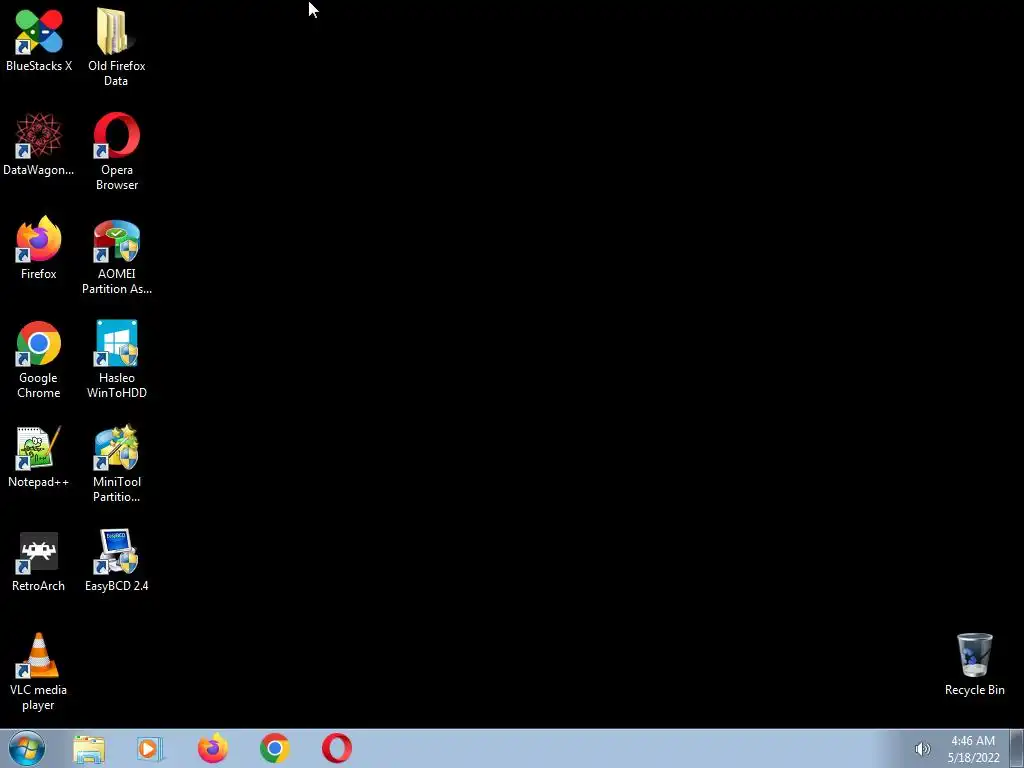
Task: Select the EasyBCD 2.4 desktop shortcut
Action: coord(116,560)
